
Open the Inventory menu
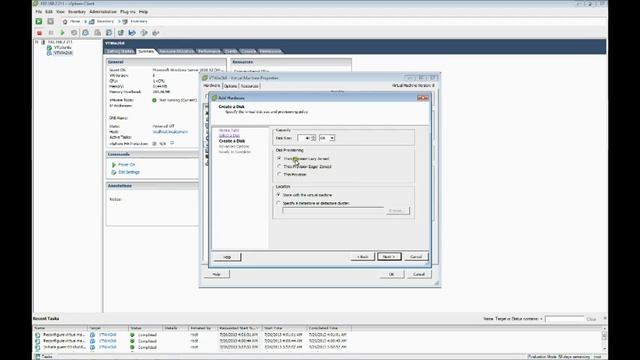coord(77,12)
